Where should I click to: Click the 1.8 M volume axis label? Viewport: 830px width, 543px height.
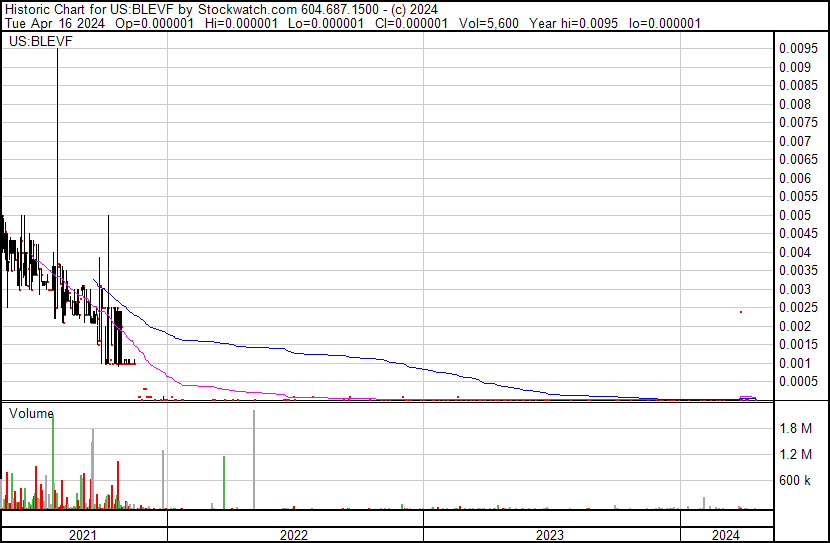(796, 428)
